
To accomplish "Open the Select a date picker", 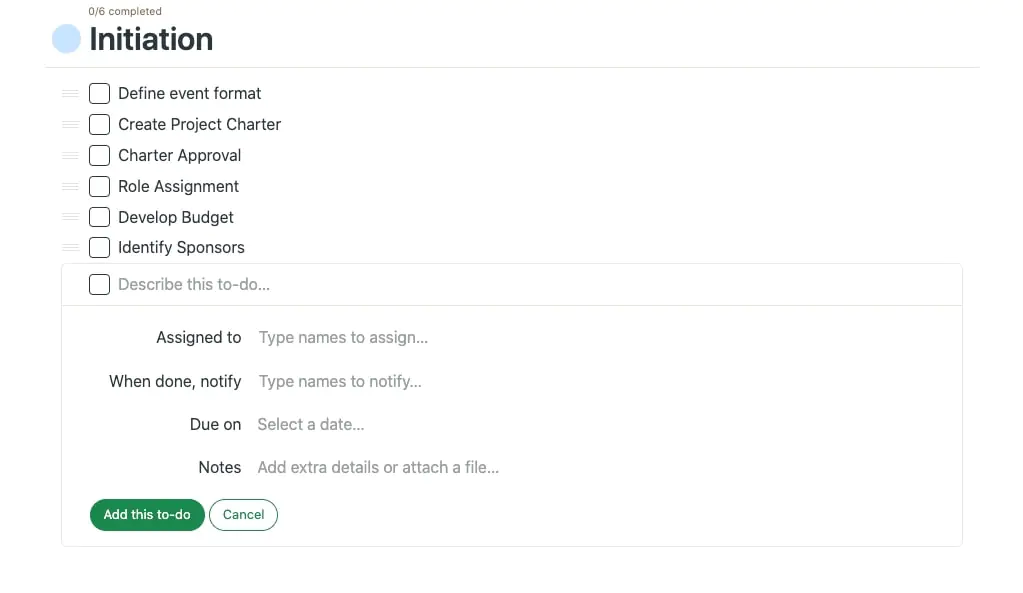I will click(x=310, y=424).
